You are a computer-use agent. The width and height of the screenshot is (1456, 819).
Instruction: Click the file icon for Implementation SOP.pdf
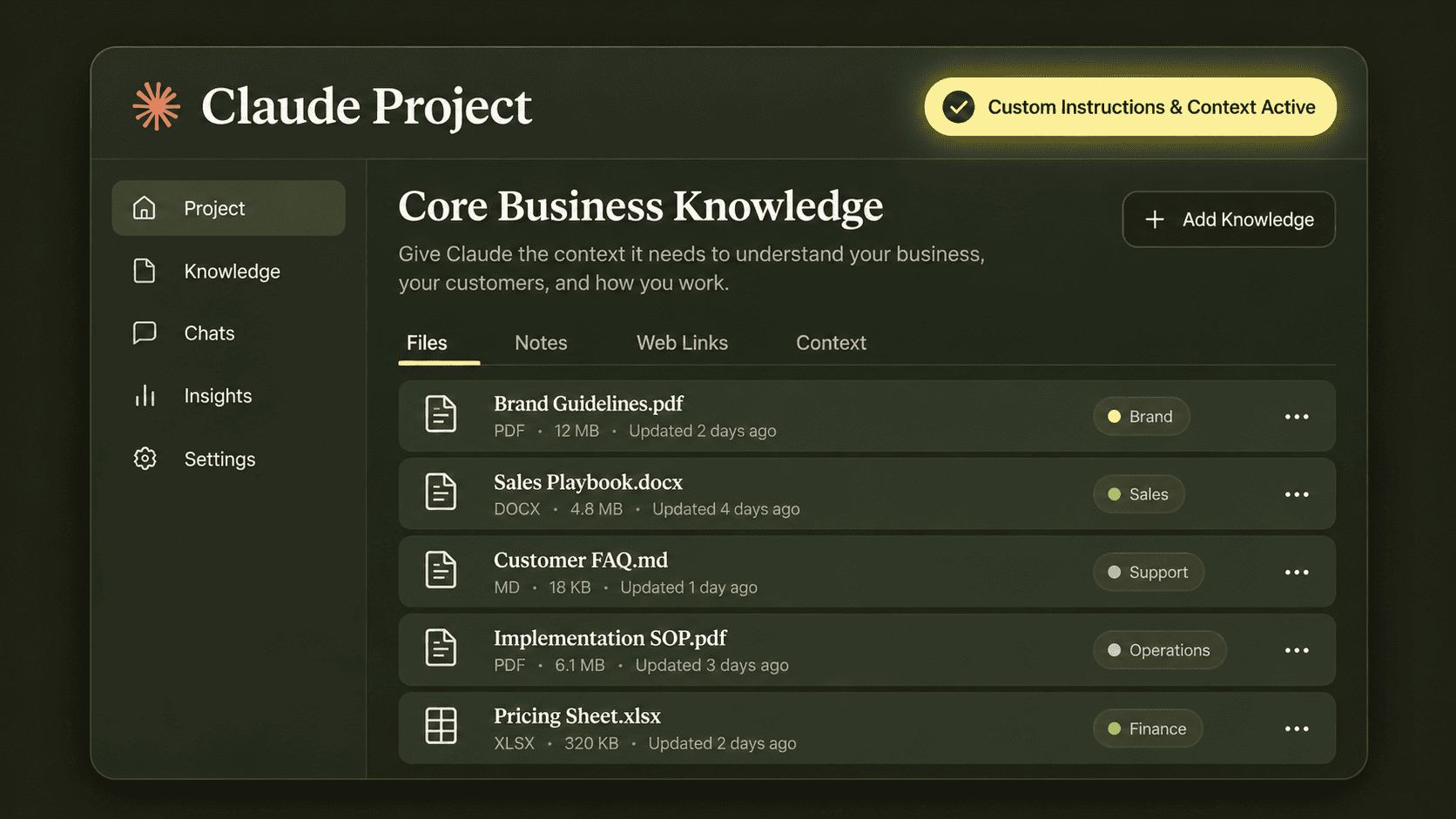441,648
